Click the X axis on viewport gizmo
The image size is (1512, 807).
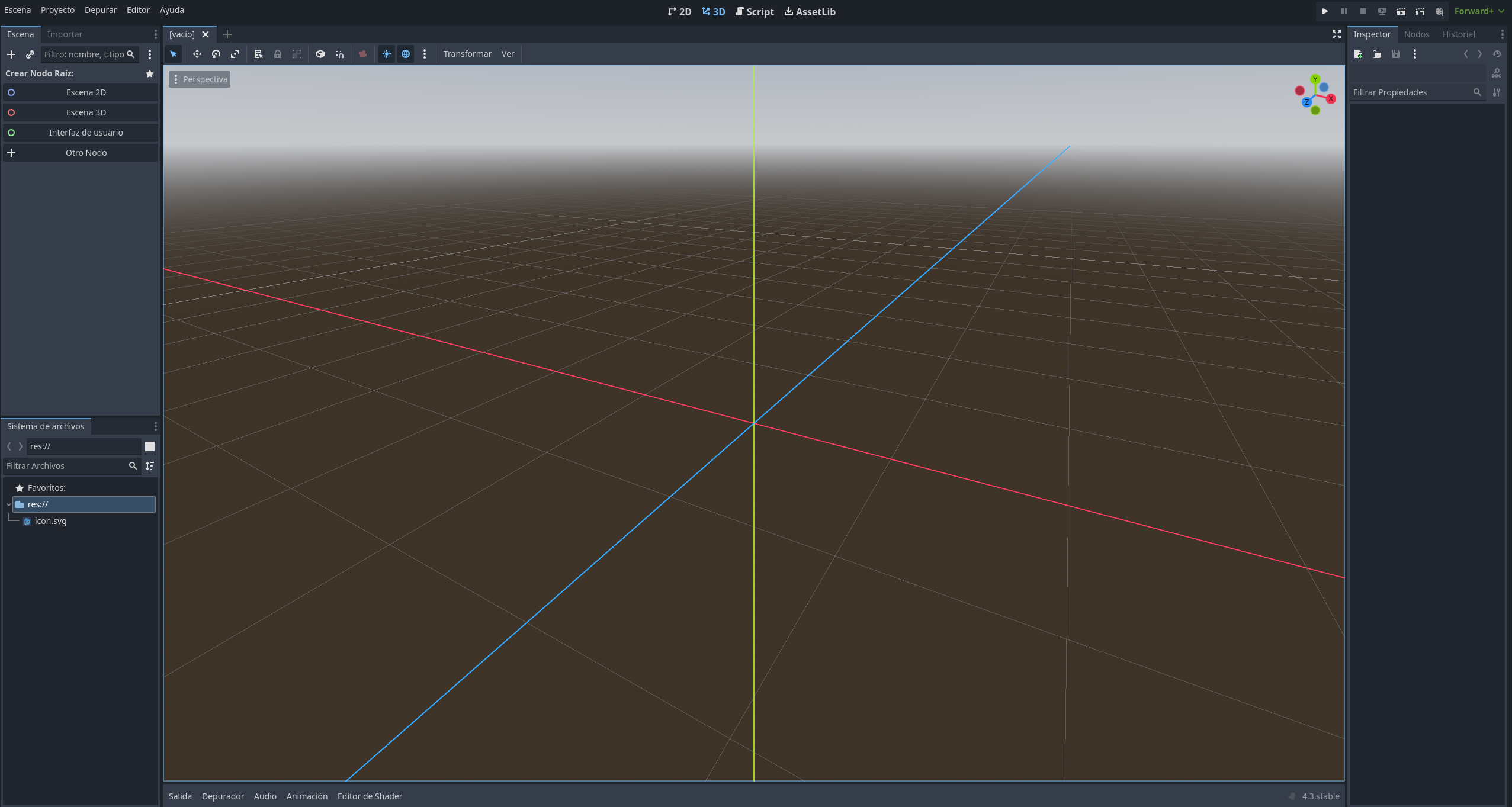click(1331, 99)
